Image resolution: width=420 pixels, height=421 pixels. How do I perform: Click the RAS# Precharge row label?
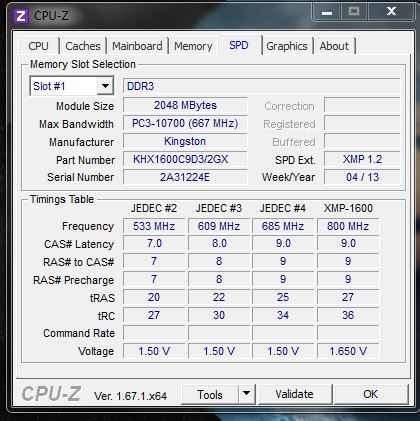tap(74, 280)
